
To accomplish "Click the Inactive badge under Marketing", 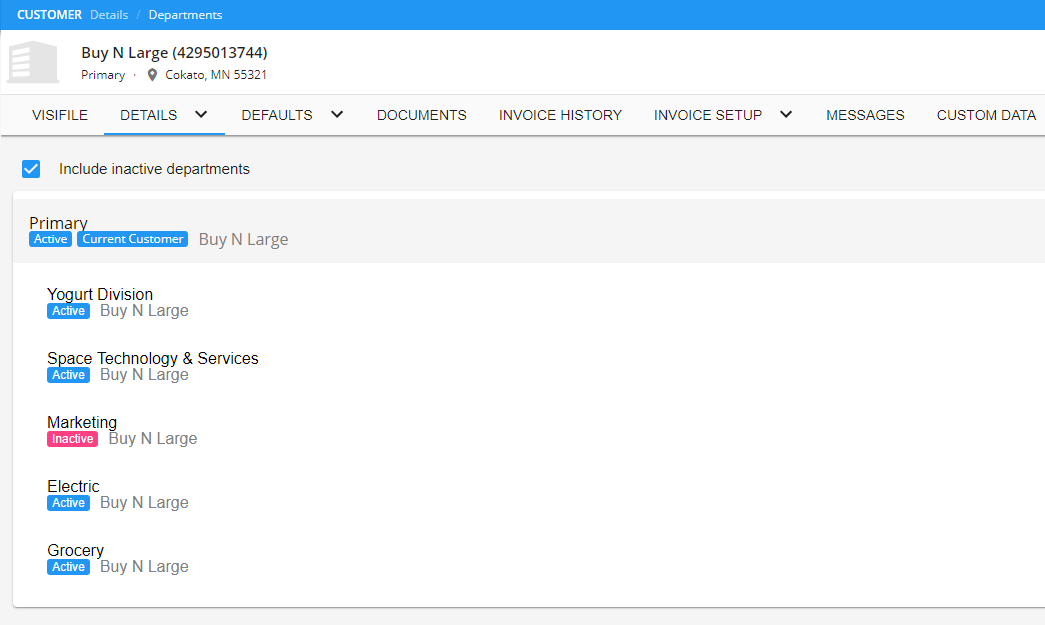I will (73, 439).
